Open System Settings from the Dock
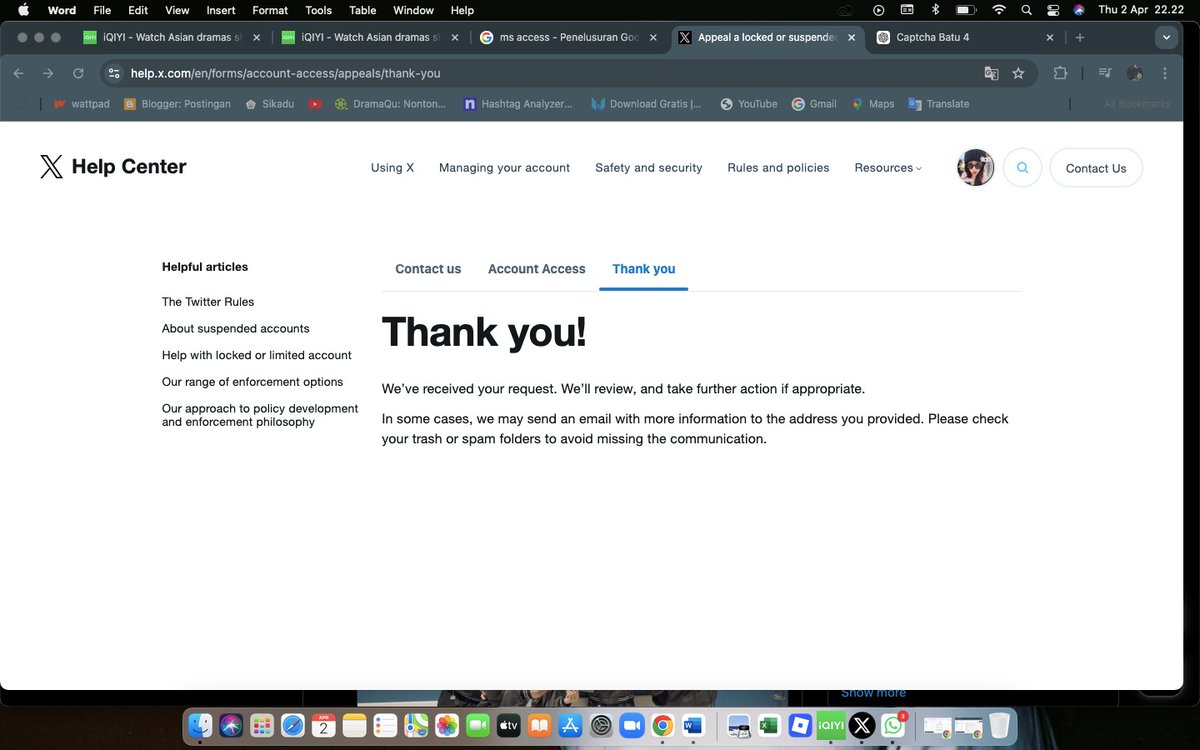Image resolution: width=1200 pixels, height=750 pixels. (x=601, y=725)
